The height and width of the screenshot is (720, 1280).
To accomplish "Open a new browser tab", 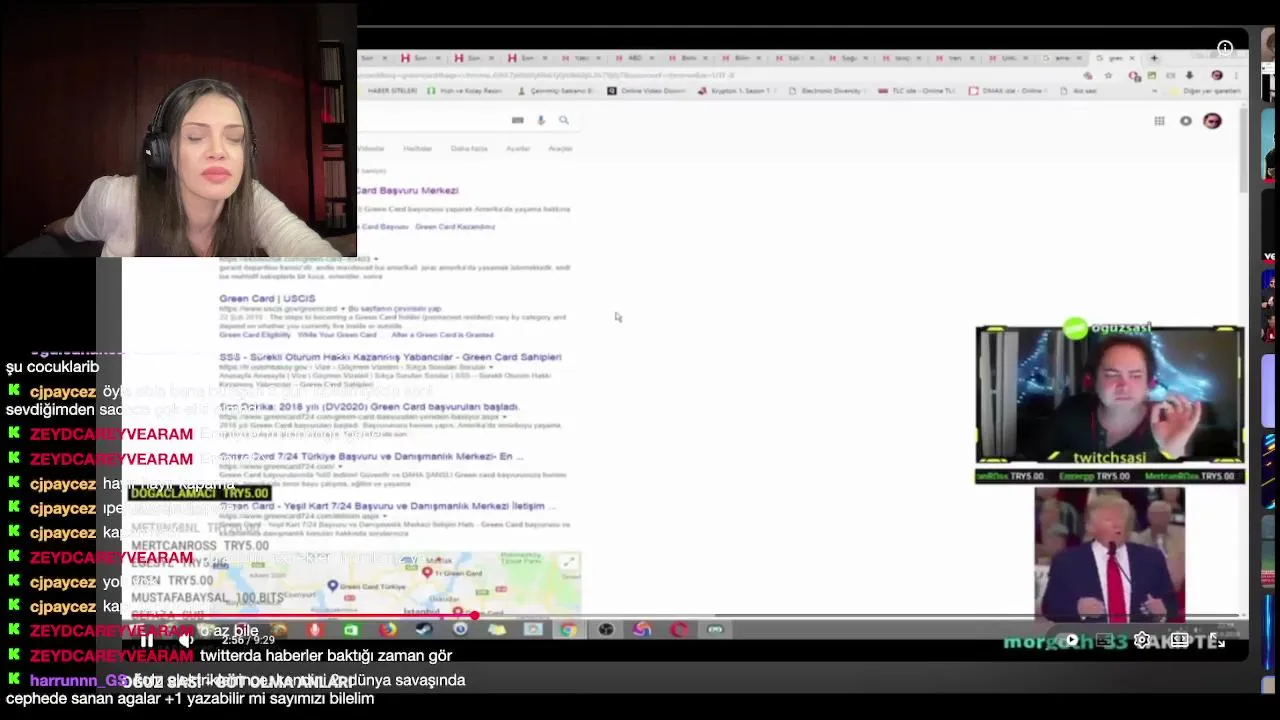I will [x=1154, y=58].
